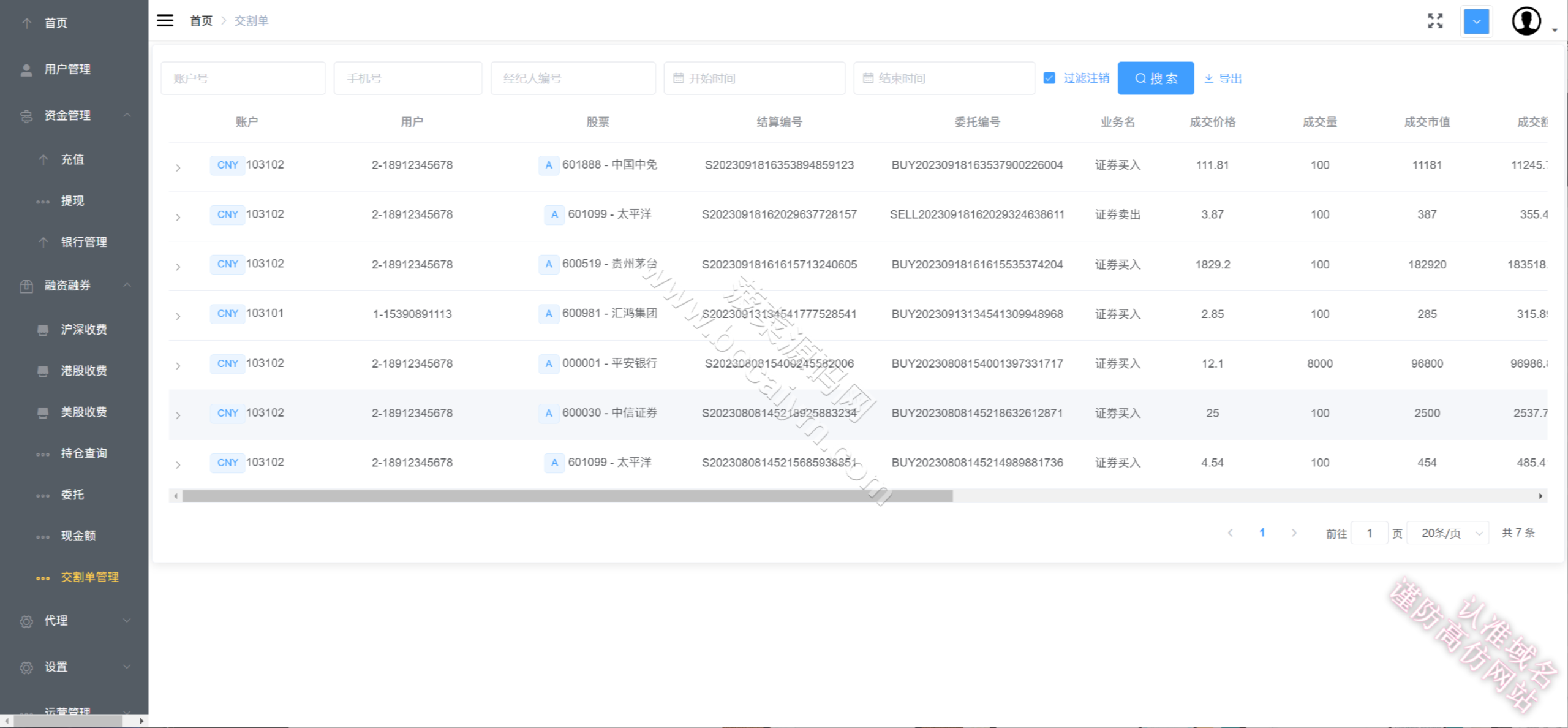
Task: Click the 结束时间 date field
Action: point(944,78)
